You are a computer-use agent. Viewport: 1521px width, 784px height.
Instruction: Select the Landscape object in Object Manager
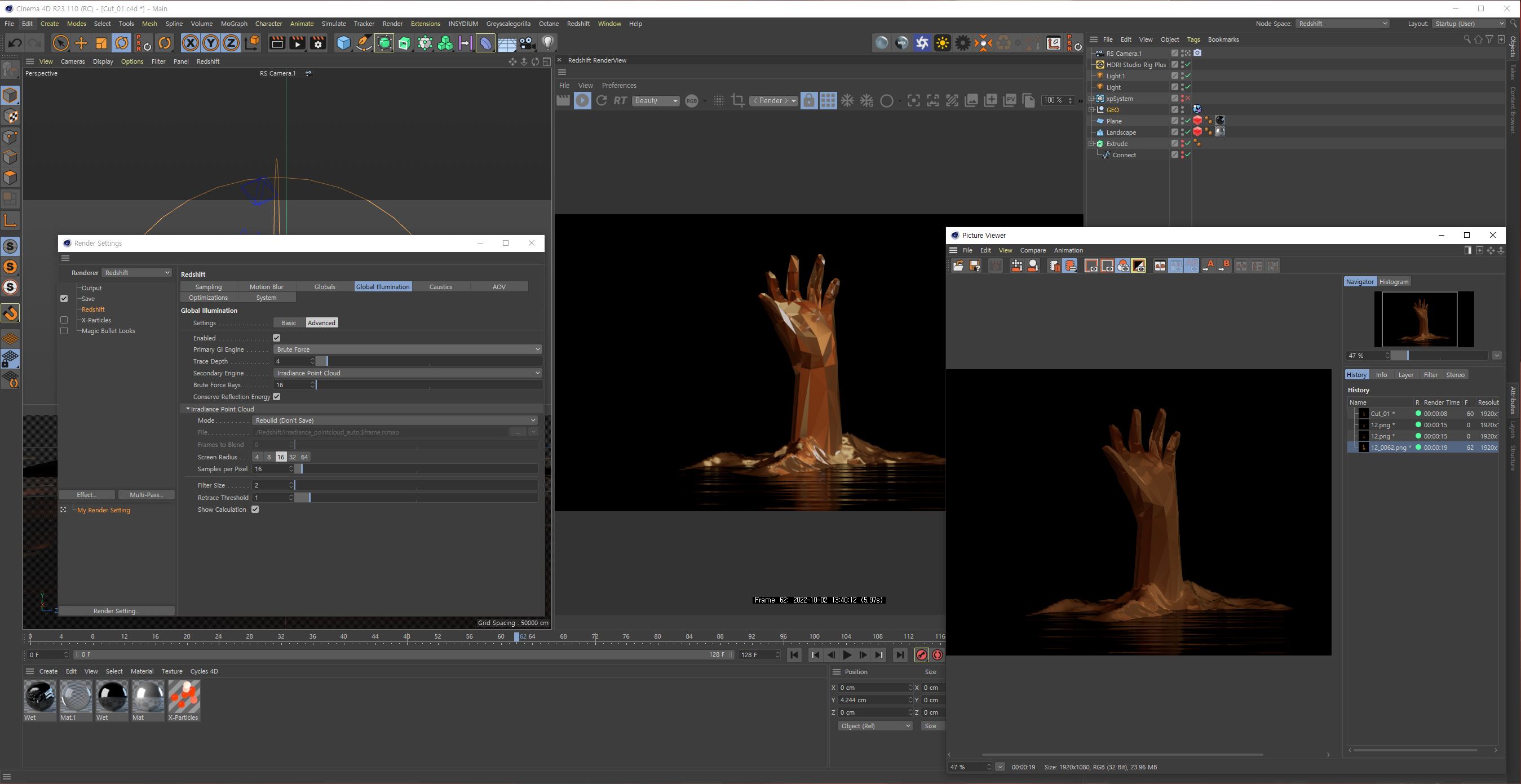1121,133
